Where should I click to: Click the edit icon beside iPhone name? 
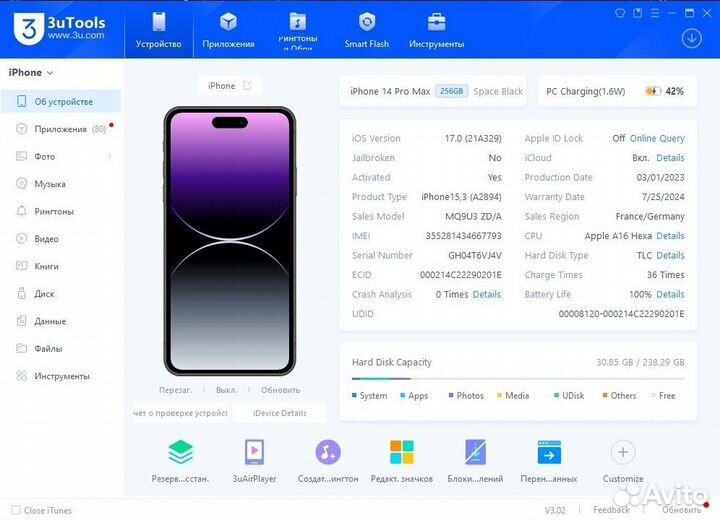click(248, 85)
